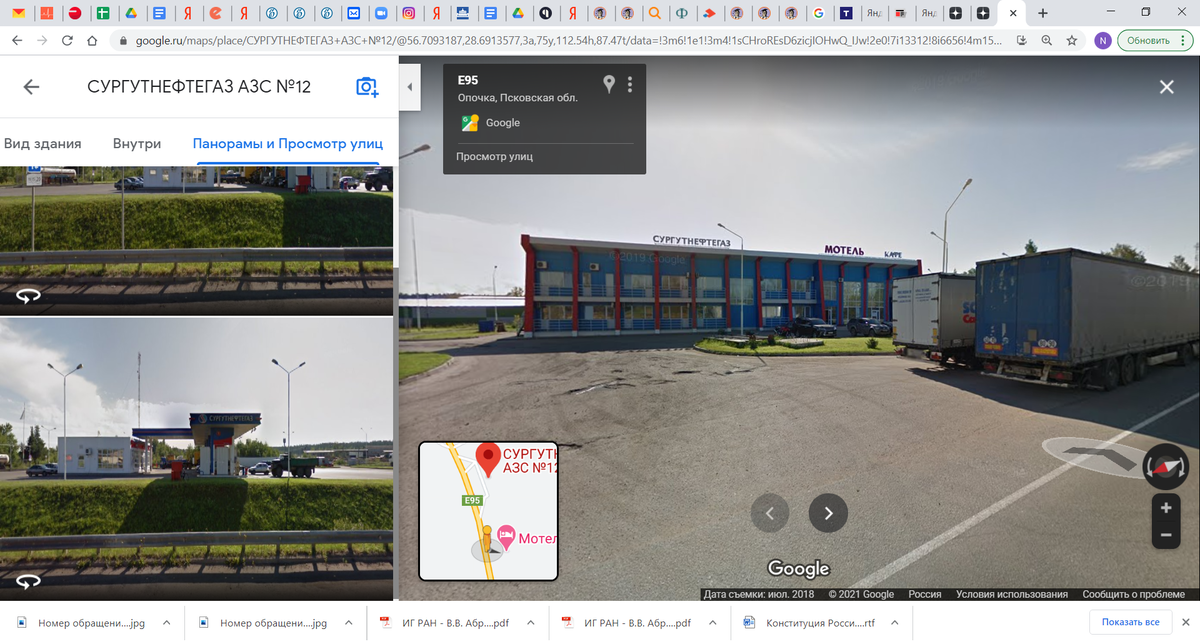Open Условия использования link
This screenshot has width=1200, height=644.
[x=1012, y=594]
